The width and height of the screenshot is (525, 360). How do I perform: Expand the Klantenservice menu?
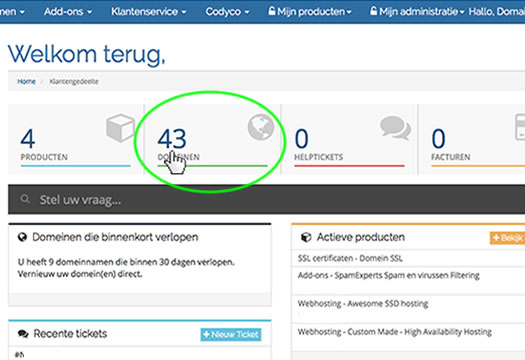[x=149, y=12]
